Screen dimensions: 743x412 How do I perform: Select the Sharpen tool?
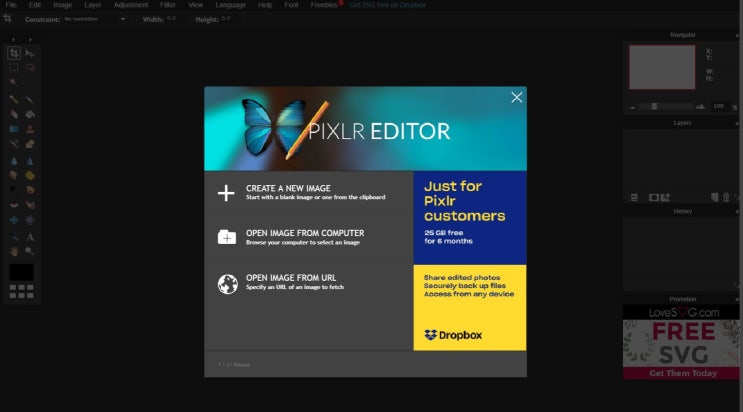pos(30,161)
